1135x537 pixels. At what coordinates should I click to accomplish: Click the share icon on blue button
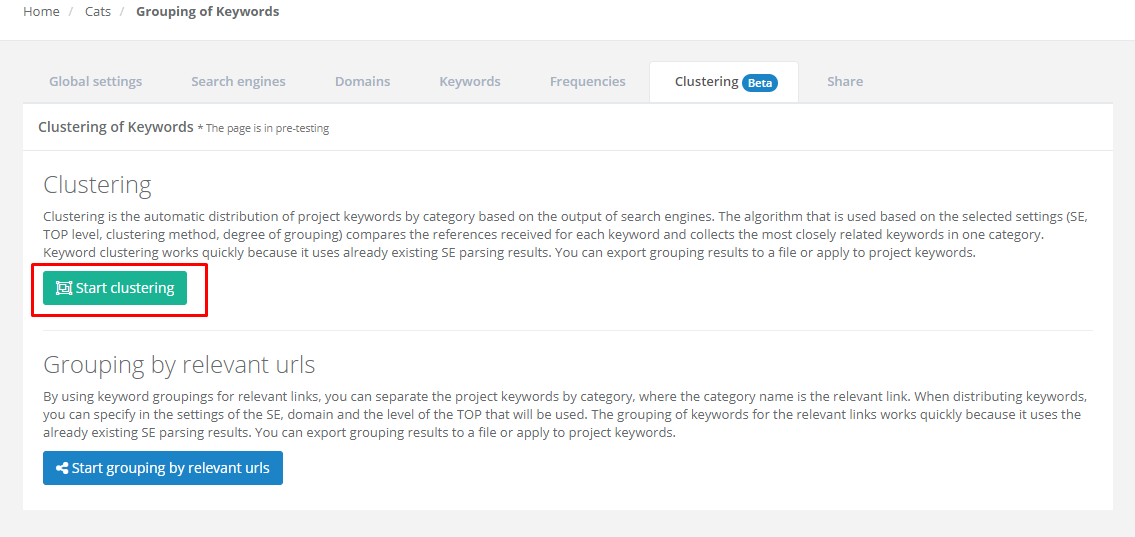[x=62, y=468]
